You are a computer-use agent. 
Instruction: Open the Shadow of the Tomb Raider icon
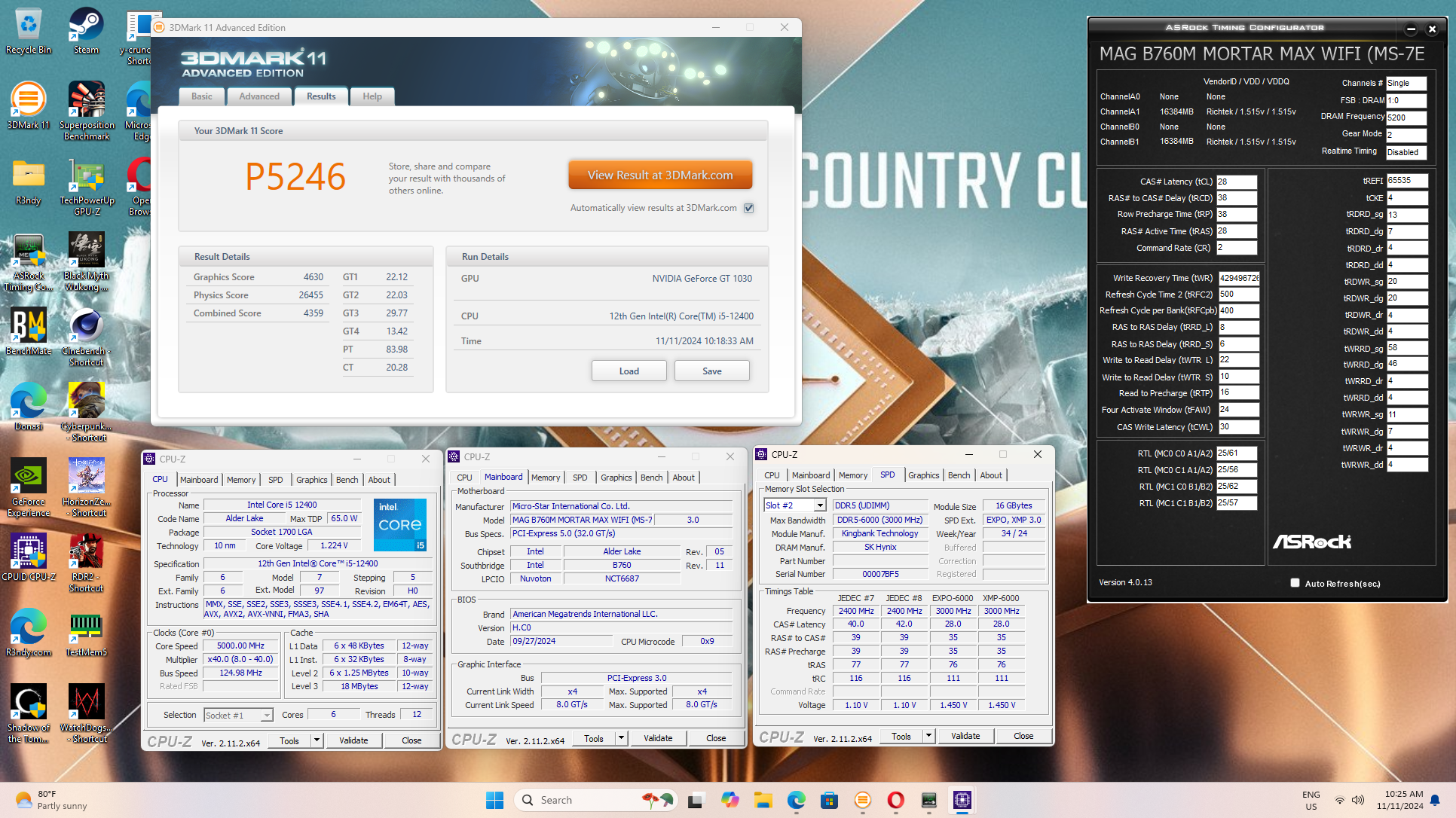[x=29, y=713]
